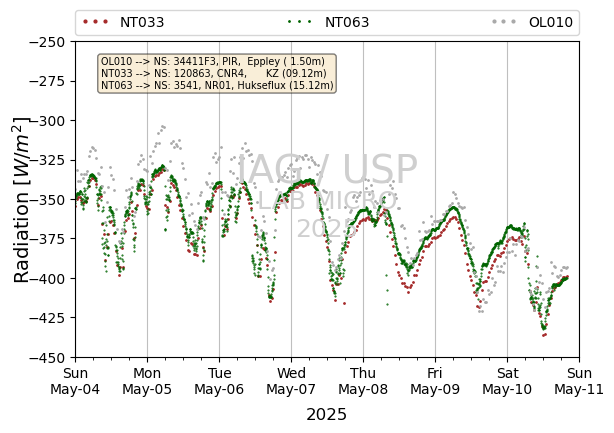Click the −350 y-axis tick label
614x433 pixels.
pos(47,200)
